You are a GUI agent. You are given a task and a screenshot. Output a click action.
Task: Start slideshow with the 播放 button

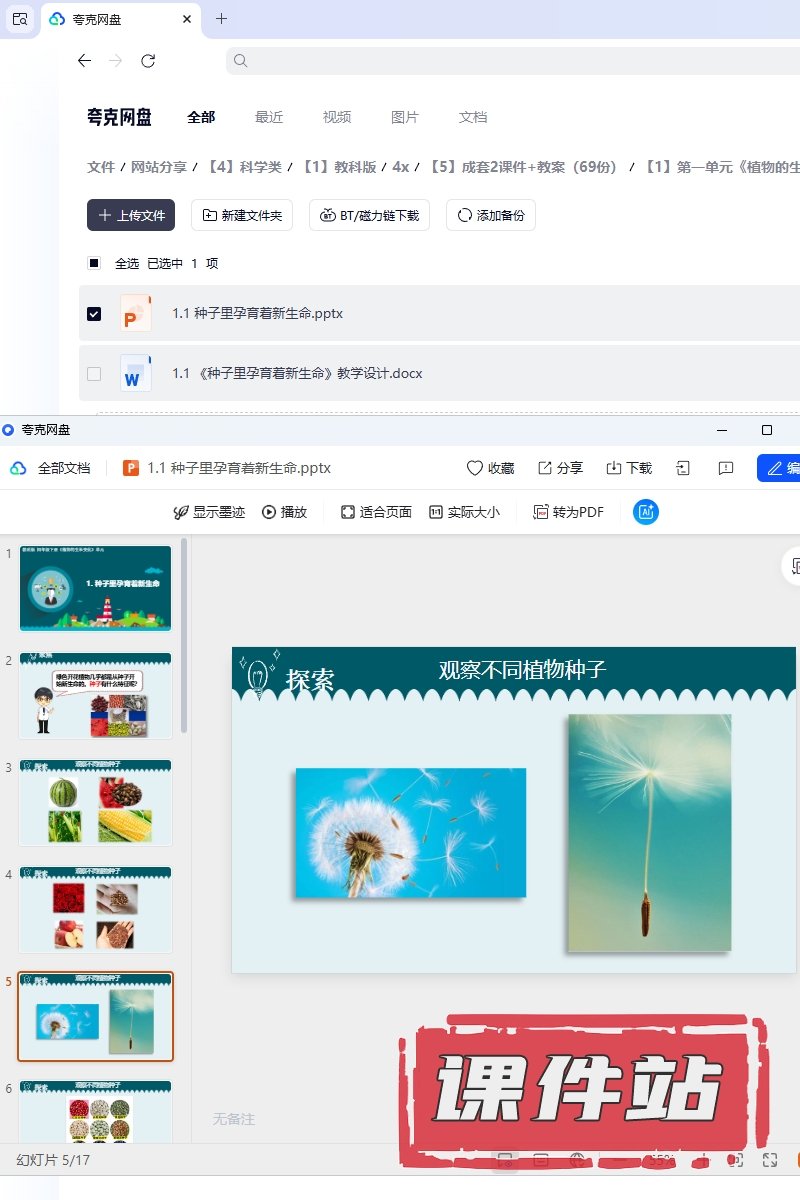[284, 512]
